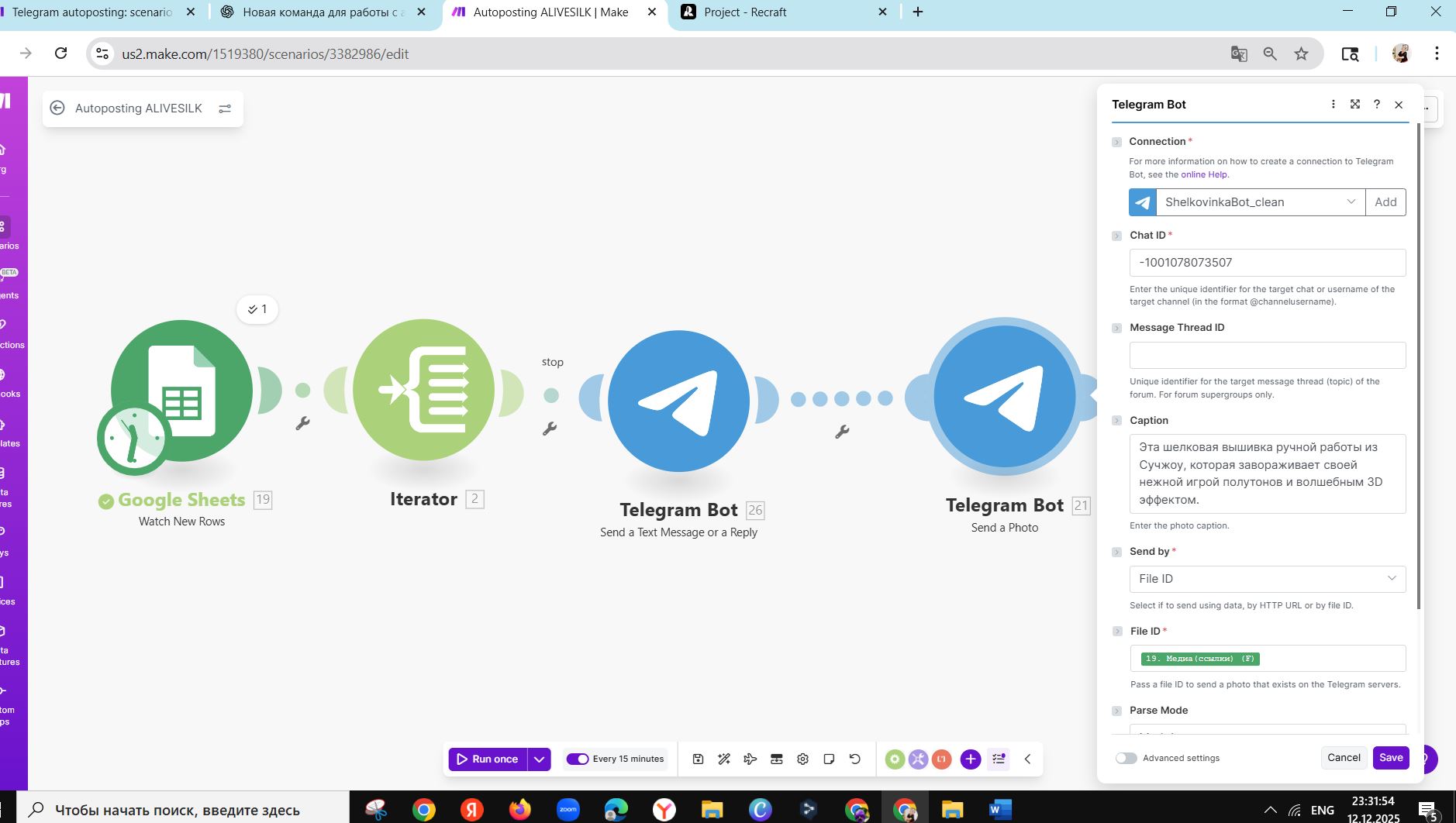This screenshot has width=1456, height=823.
Task: Click the Caption text area
Action: tap(1268, 473)
